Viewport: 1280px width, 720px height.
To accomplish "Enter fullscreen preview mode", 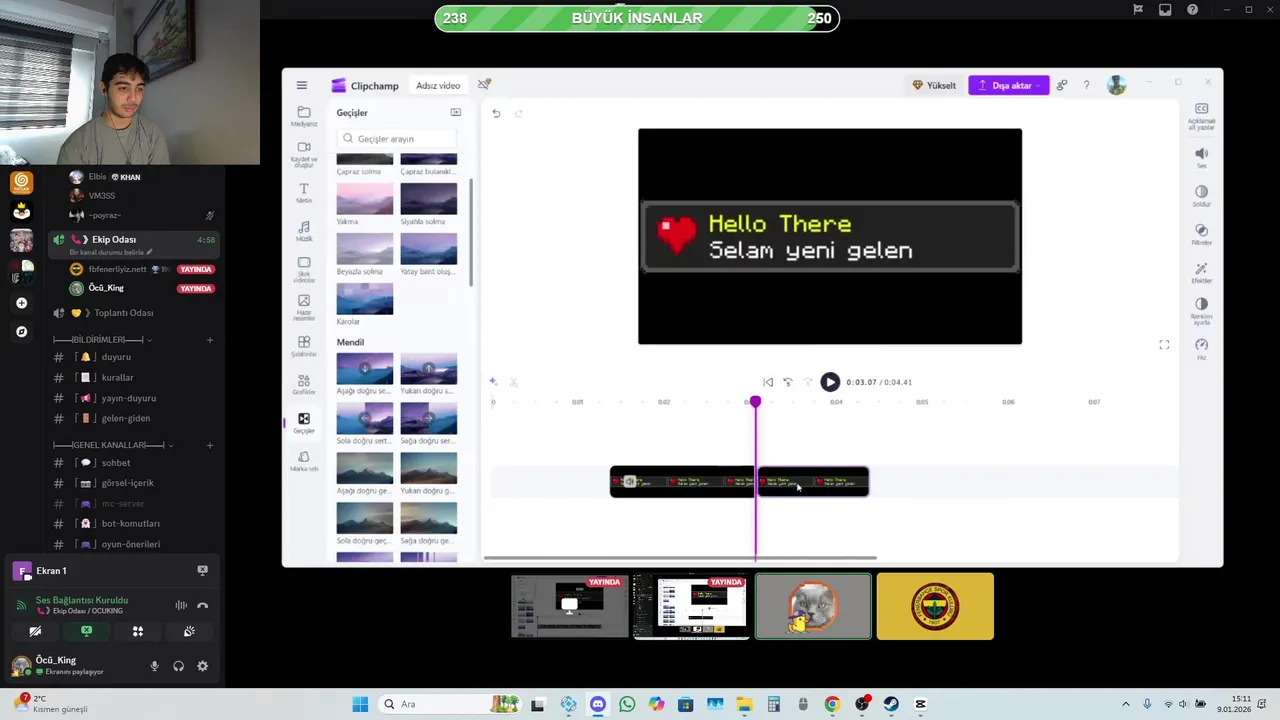I will click(x=1164, y=344).
